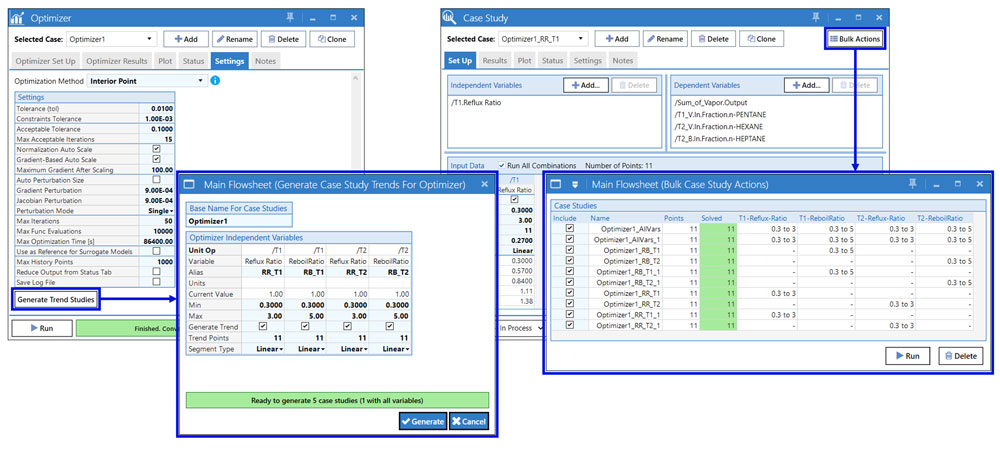Screen dimensions: 1000x450
Task: Run the Optimizer
Action: click(x=42, y=328)
